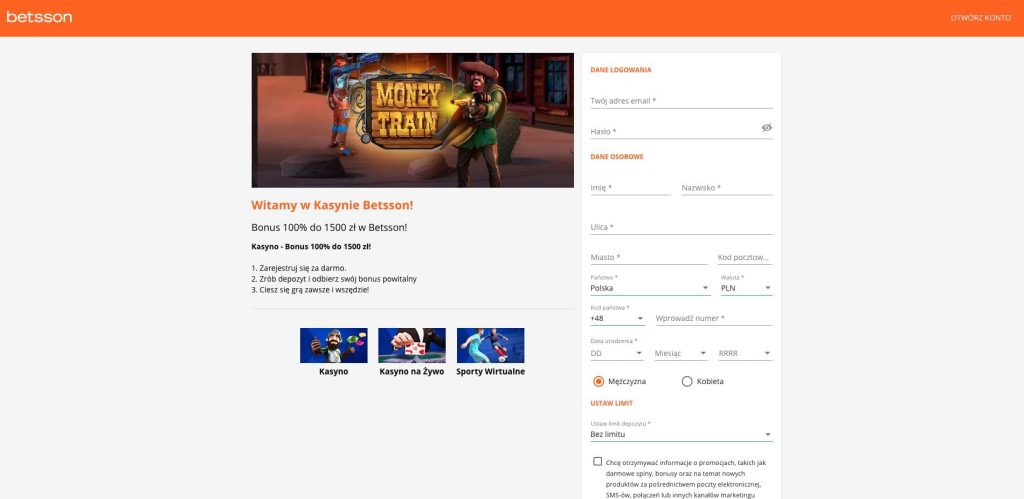Click 'DANE LOGOWANIA' section heading
This screenshot has width=1024, height=499.
tap(621, 70)
